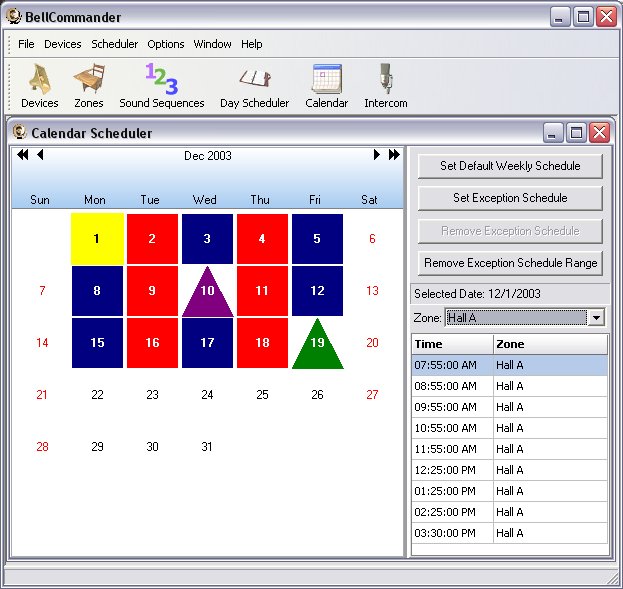Open the Calendar toolbar icon
This screenshot has height=589, width=623.
coord(327,85)
